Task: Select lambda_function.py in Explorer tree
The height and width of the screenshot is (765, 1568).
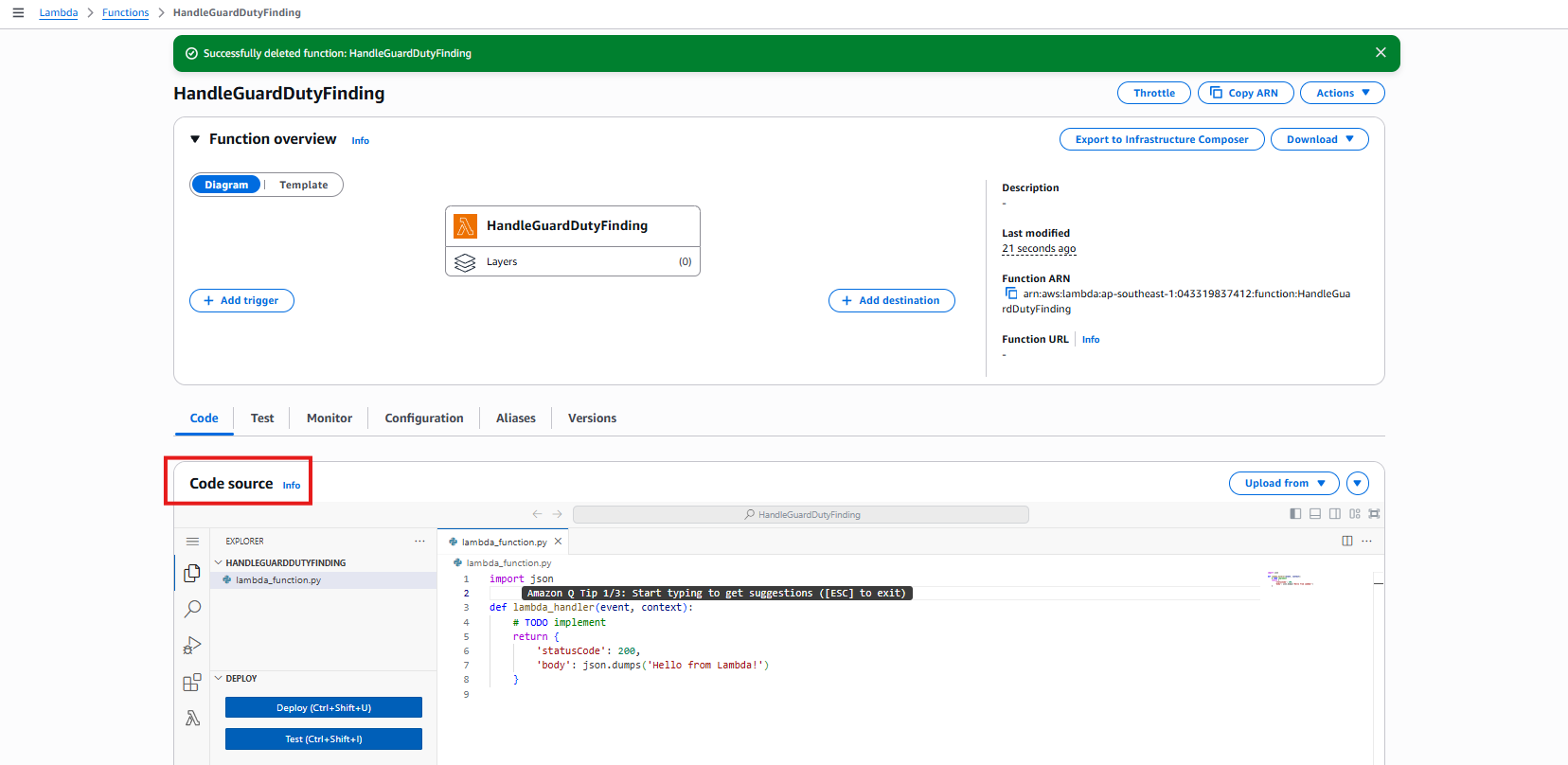Action: click(x=323, y=580)
